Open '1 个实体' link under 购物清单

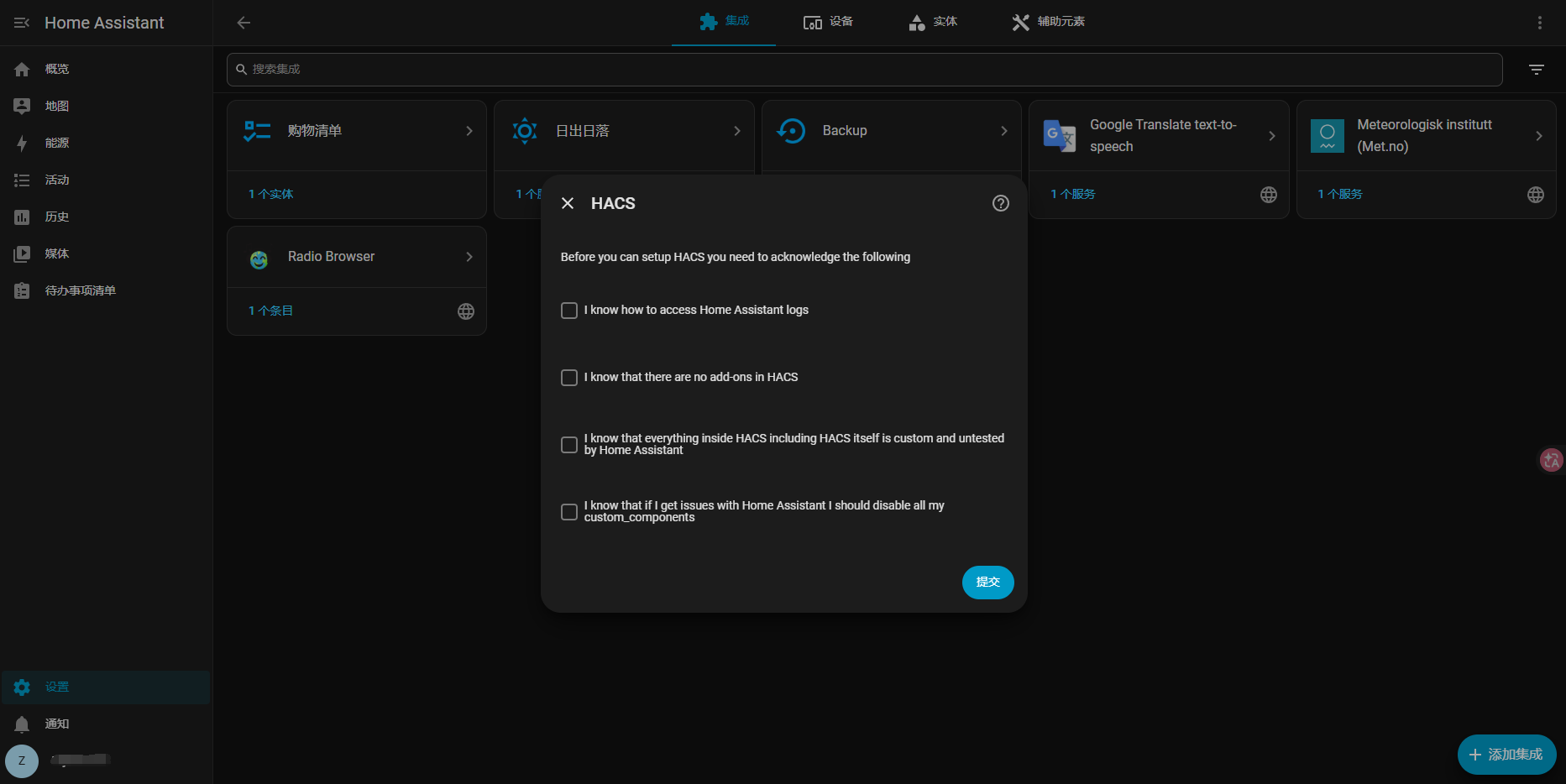click(270, 195)
